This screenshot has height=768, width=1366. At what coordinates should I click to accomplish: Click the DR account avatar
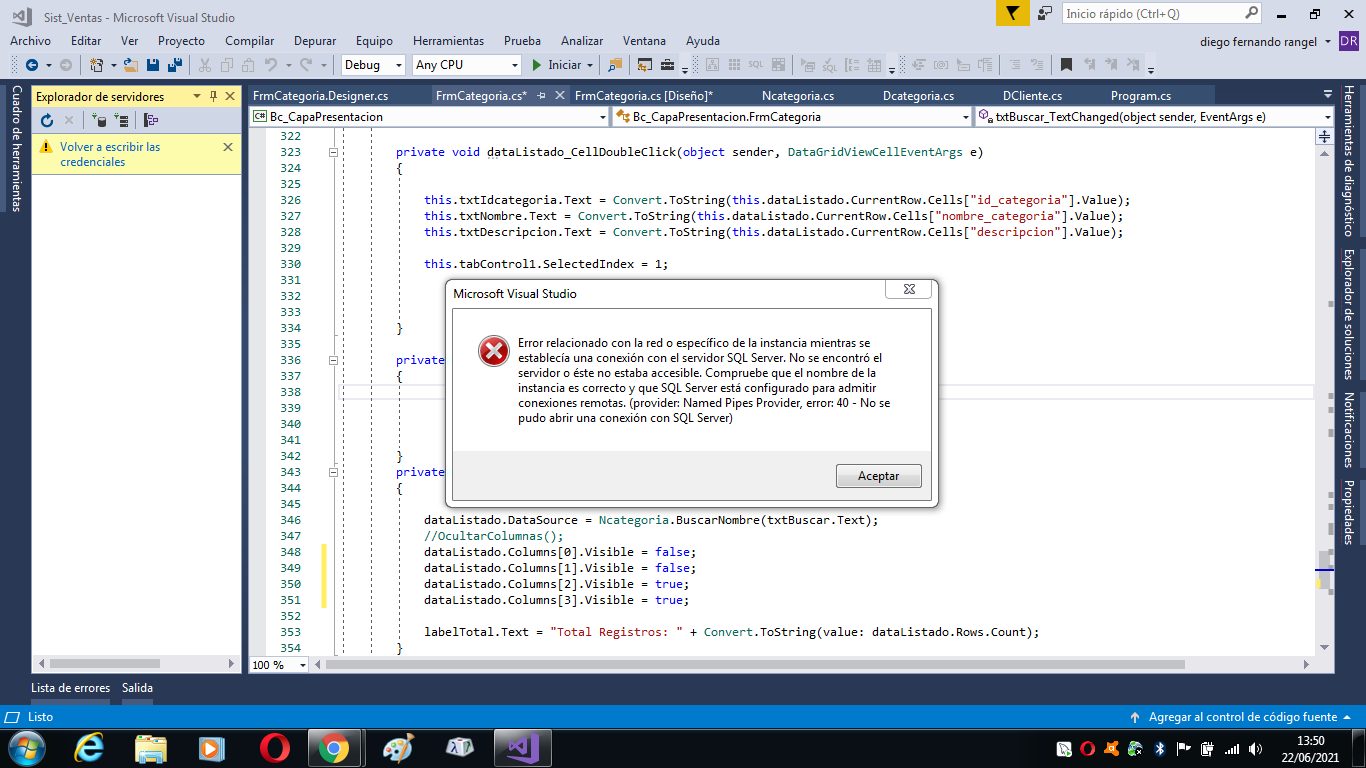(1348, 41)
